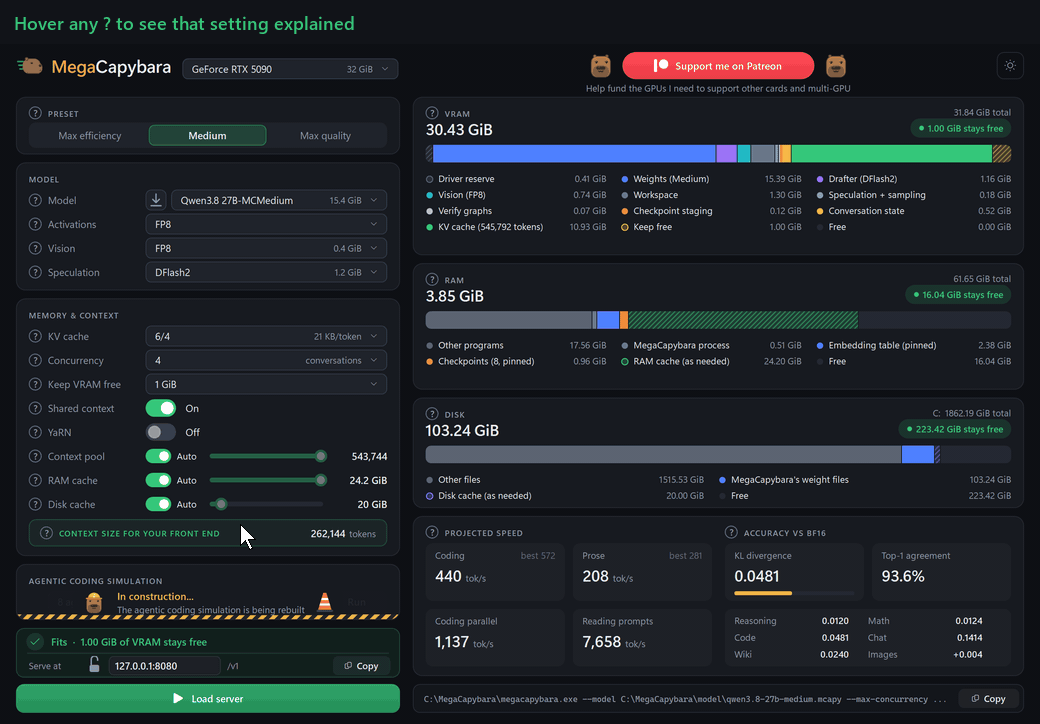The height and width of the screenshot is (724, 1040).
Task: Toggle light/dark theme sun icon
Action: [1010, 66]
